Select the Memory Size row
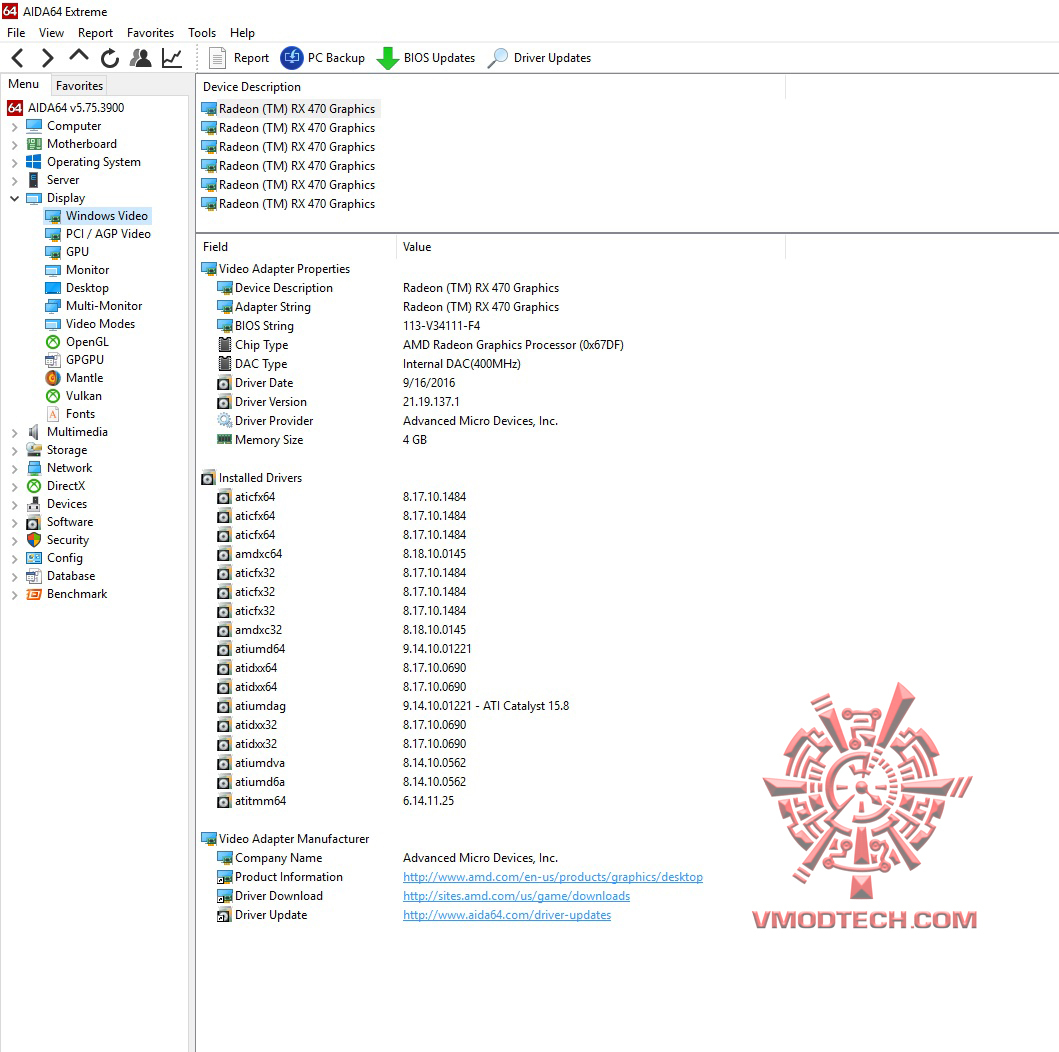Viewport: 1059px width, 1052px height. pyautogui.click(x=321, y=440)
